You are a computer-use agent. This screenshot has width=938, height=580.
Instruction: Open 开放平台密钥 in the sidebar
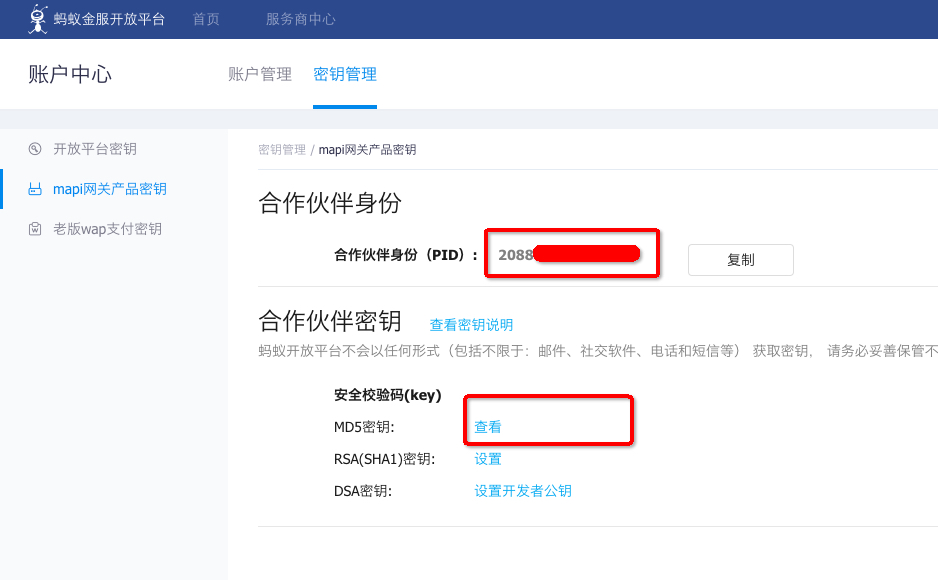95,149
